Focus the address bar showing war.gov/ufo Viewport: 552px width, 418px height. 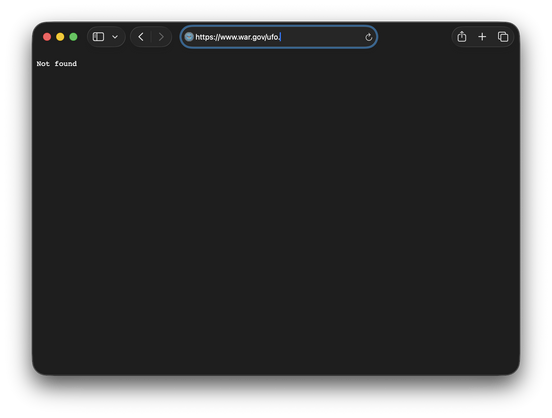(x=278, y=37)
